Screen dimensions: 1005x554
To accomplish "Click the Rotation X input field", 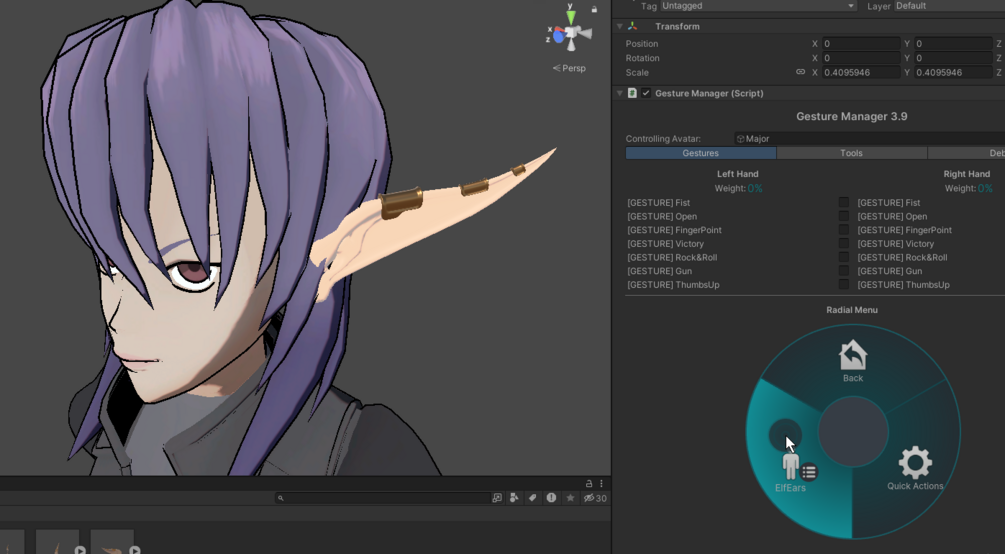I will coord(861,58).
